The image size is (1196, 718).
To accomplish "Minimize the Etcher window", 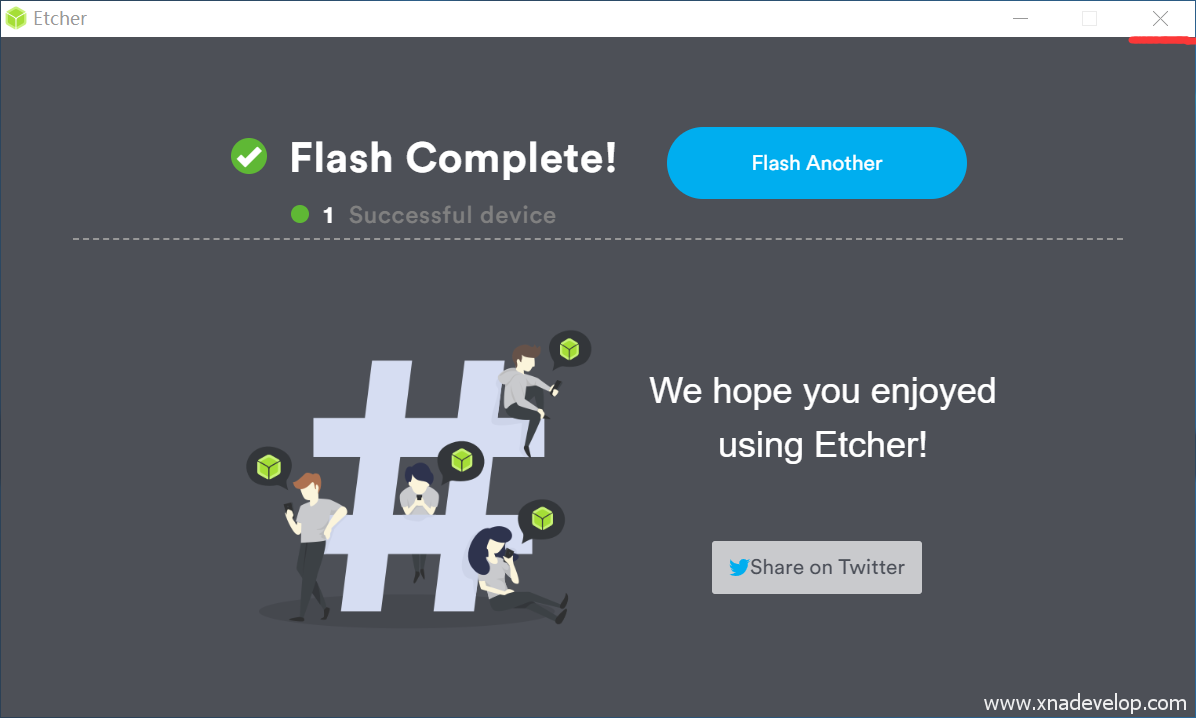I will coord(1021,18).
